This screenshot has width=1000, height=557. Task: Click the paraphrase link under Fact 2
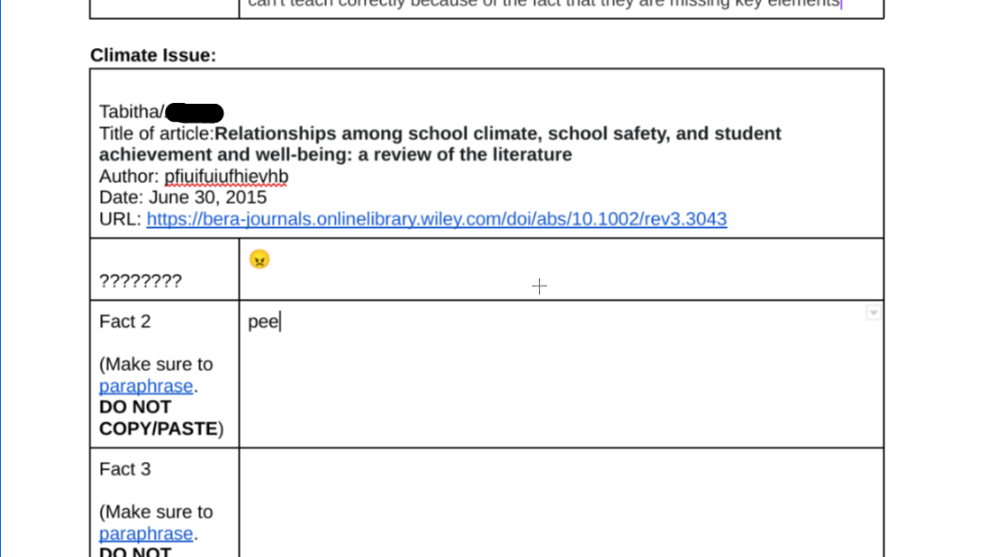click(146, 386)
